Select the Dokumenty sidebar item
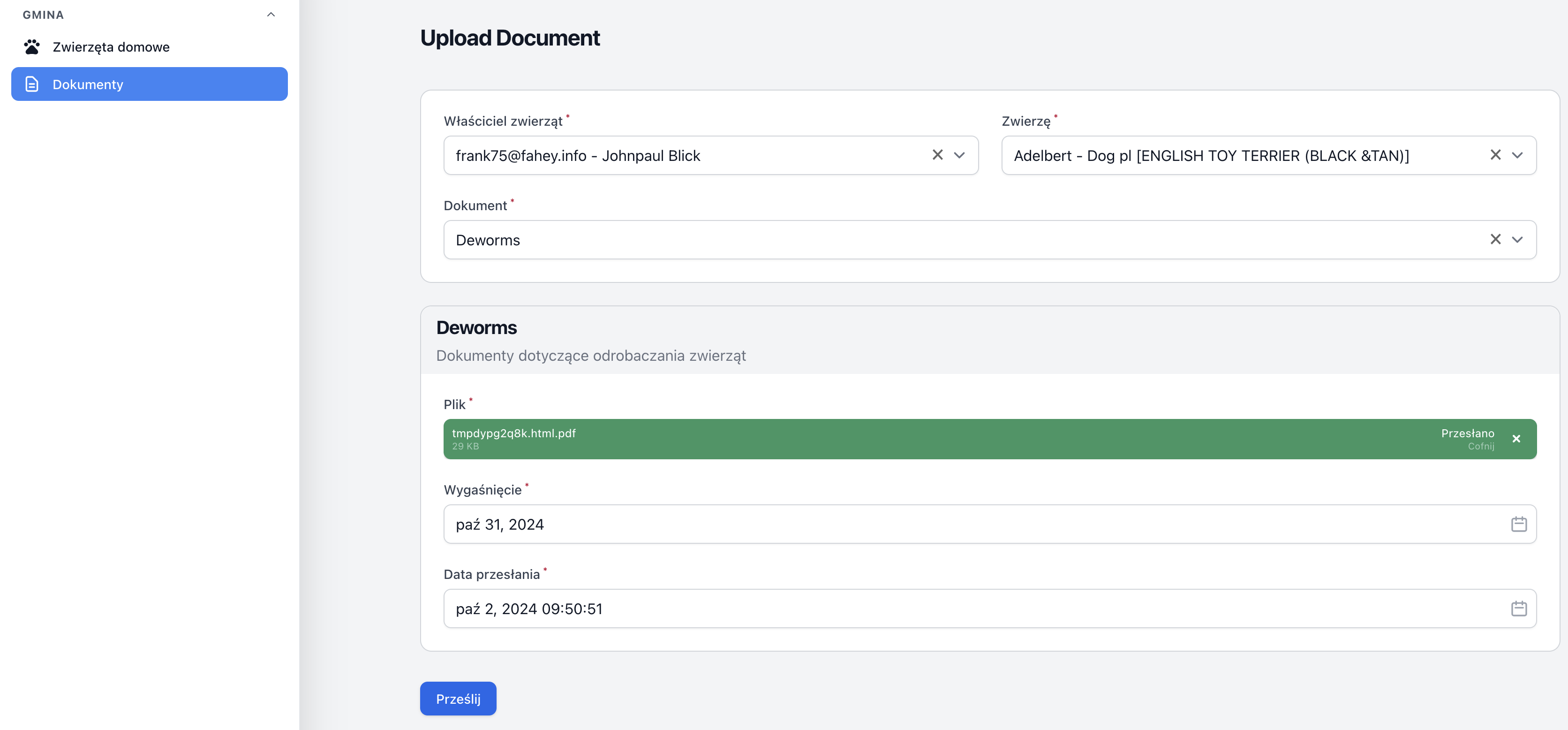This screenshot has width=1568, height=730. tap(149, 84)
